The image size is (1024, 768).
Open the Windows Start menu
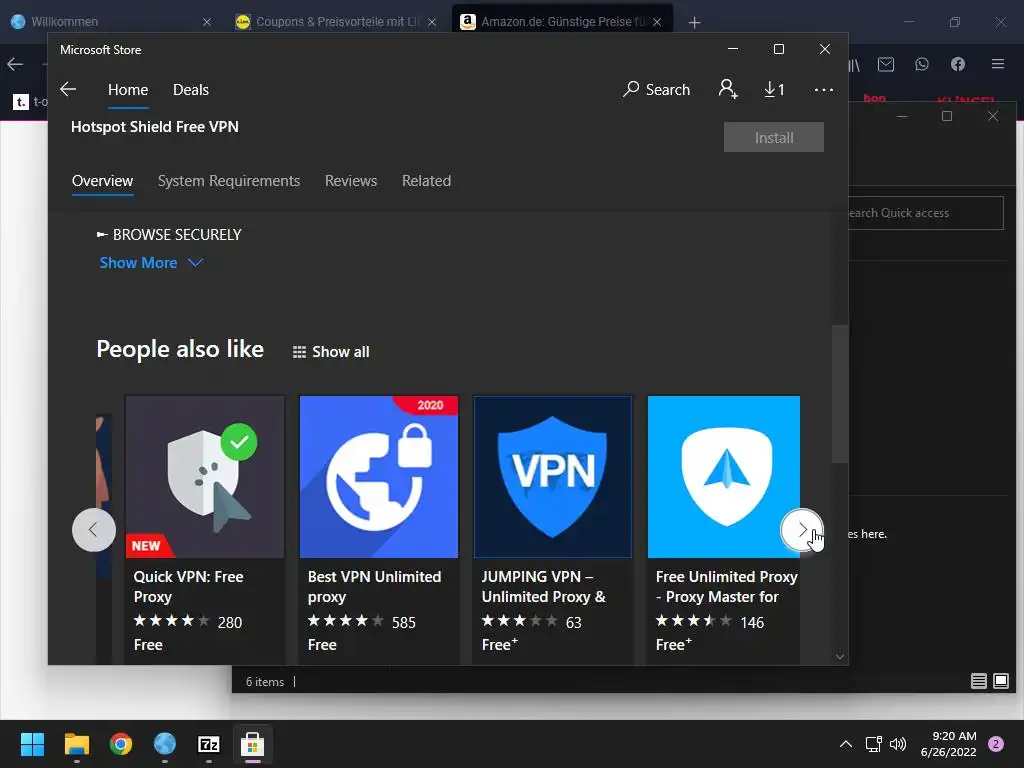(x=32, y=744)
